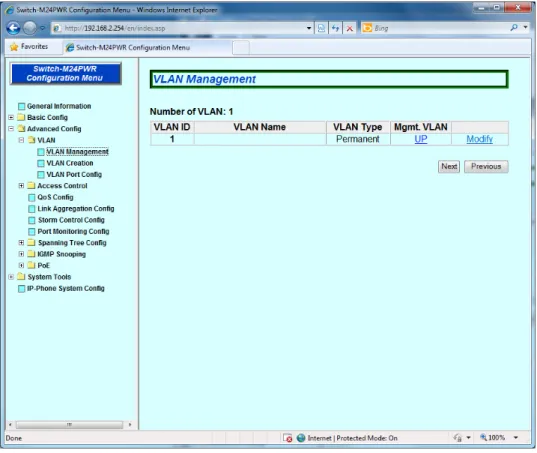
Task: Click the popup blocker status bar icon
Action: [x=287, y=438]
